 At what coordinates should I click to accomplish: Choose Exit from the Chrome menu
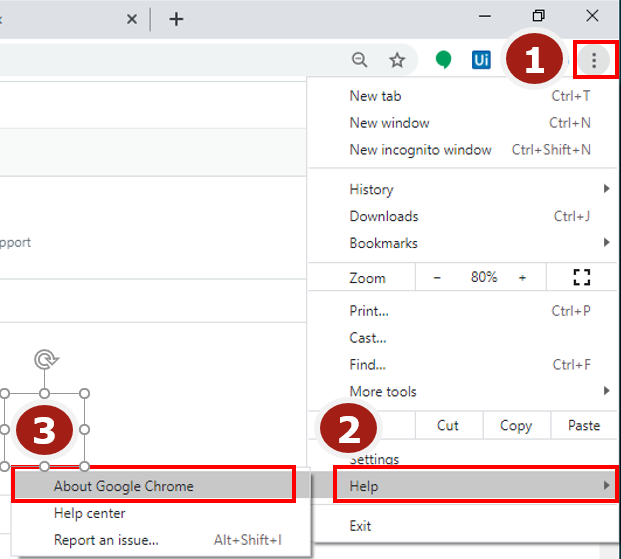pyautogui.click(x=462, y=526)
